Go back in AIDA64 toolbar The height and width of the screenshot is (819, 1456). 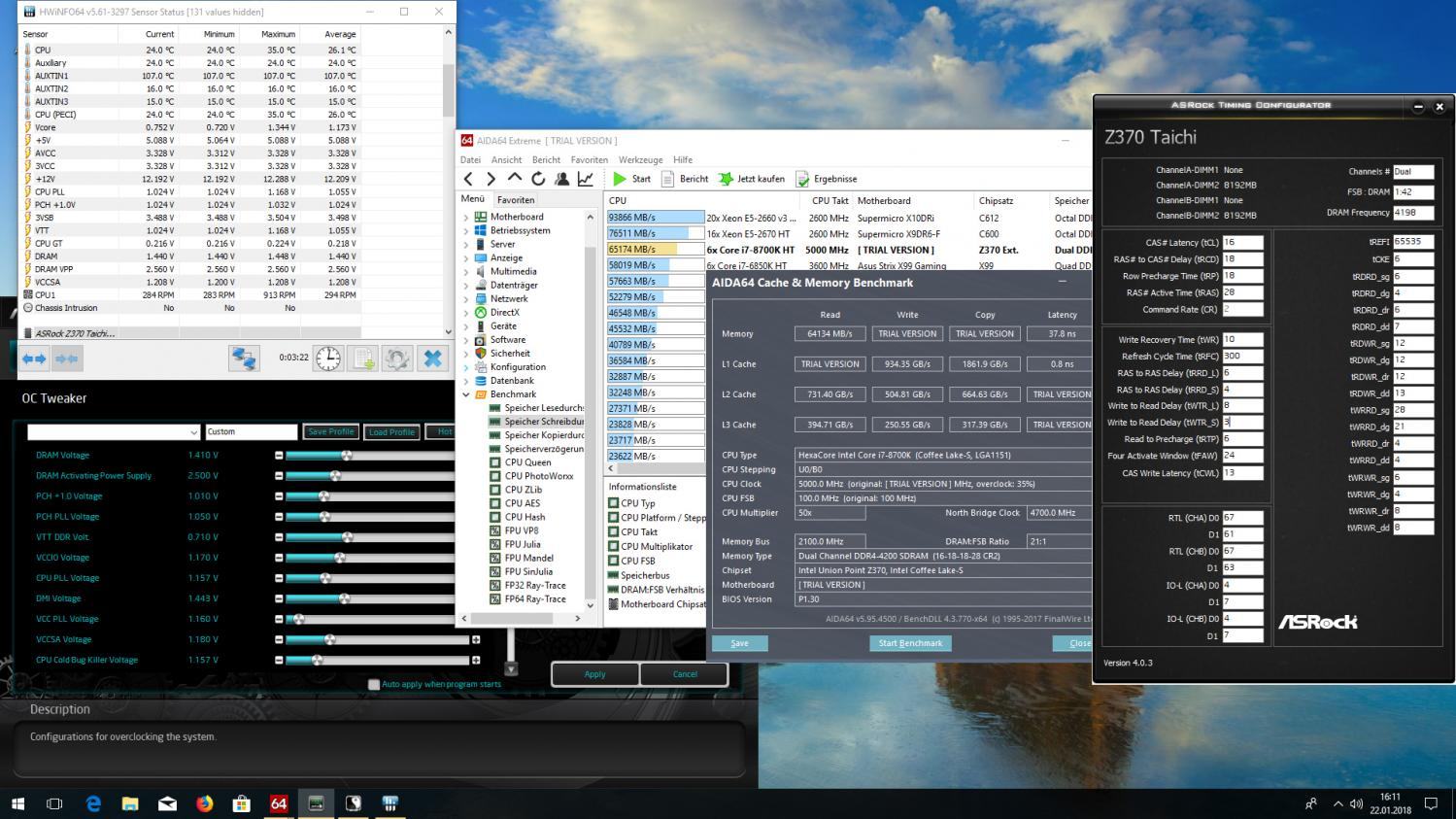[469, 179]
